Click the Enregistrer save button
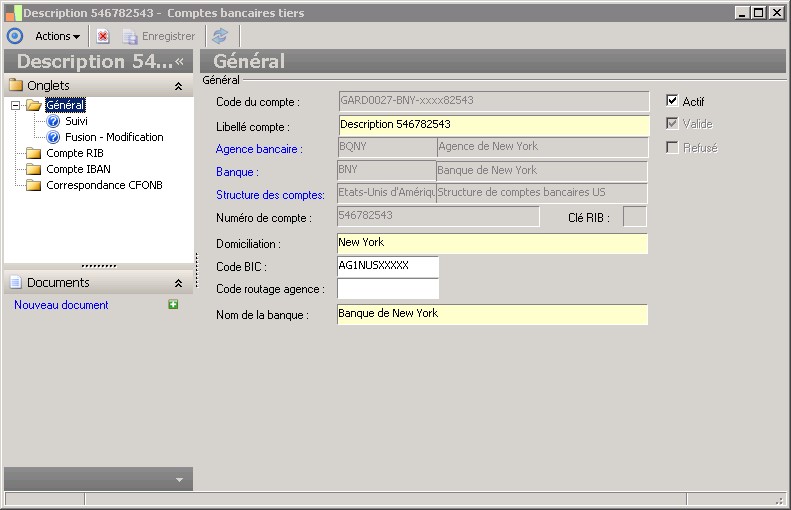The height and width of the screenshot is (510, 791). tap(159, 36)
